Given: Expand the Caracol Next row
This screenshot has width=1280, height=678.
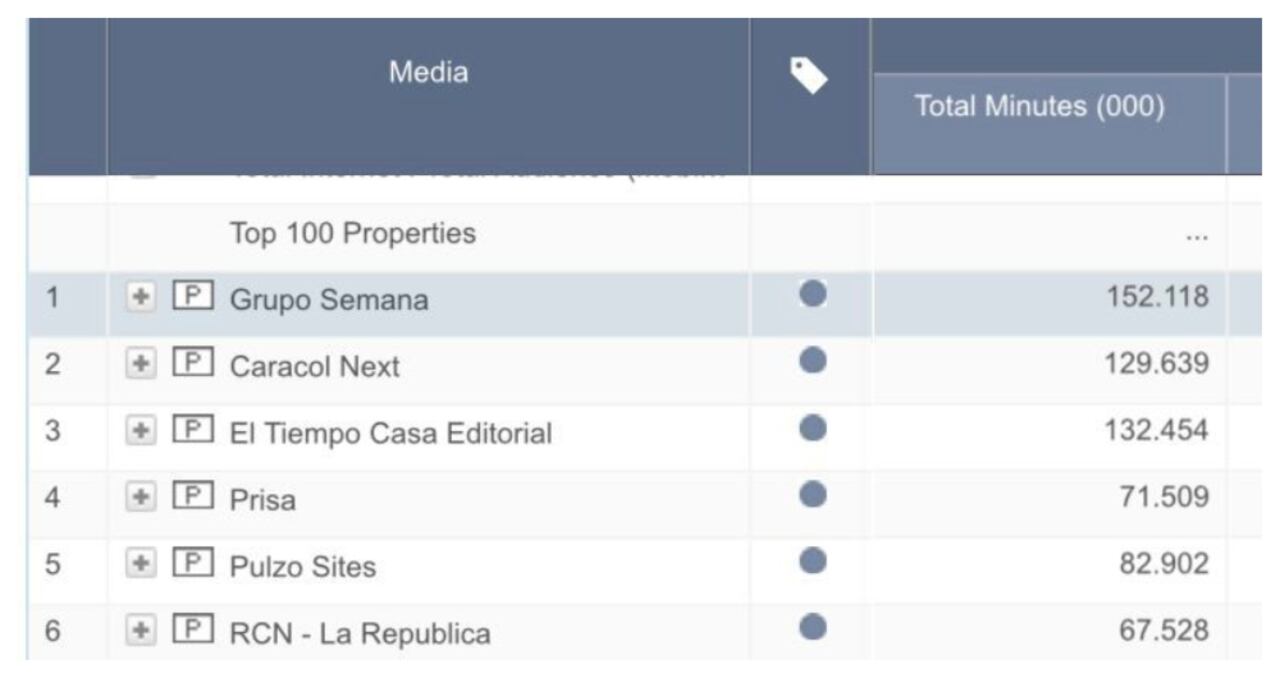Looking at the screenshot, I should 143,365.
